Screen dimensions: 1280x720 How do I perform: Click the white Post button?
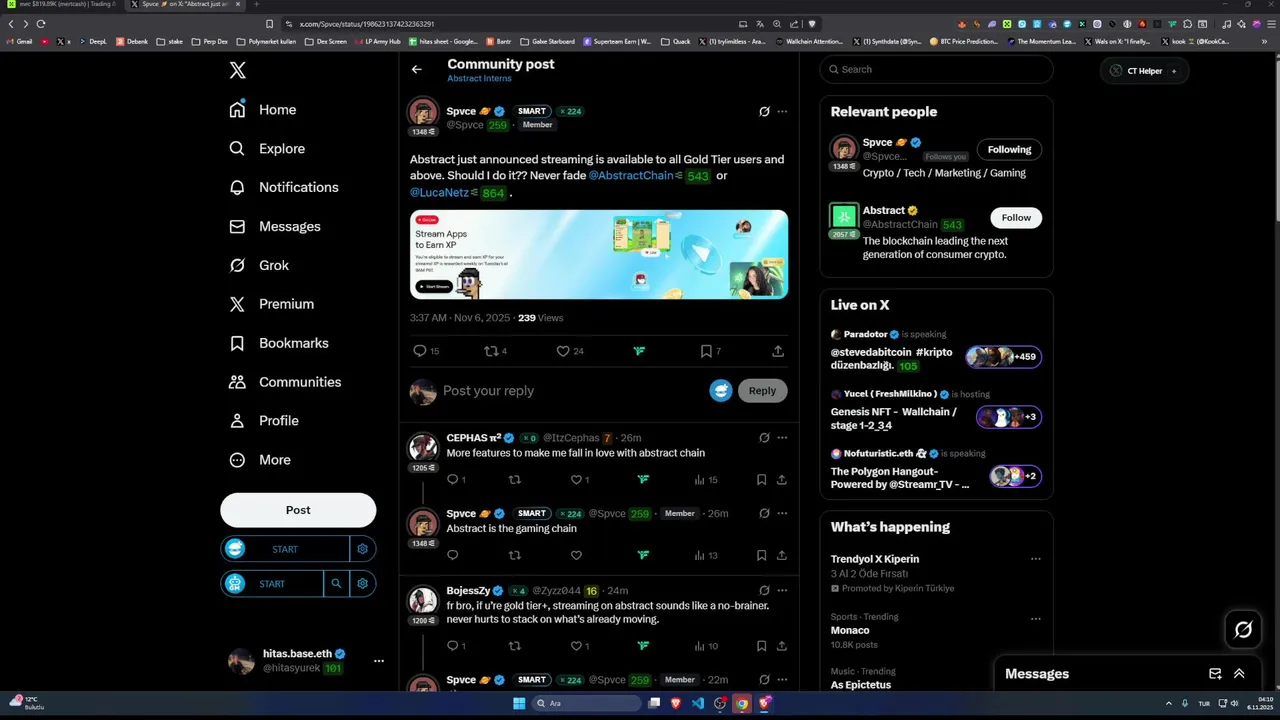(x=298, y=510)
